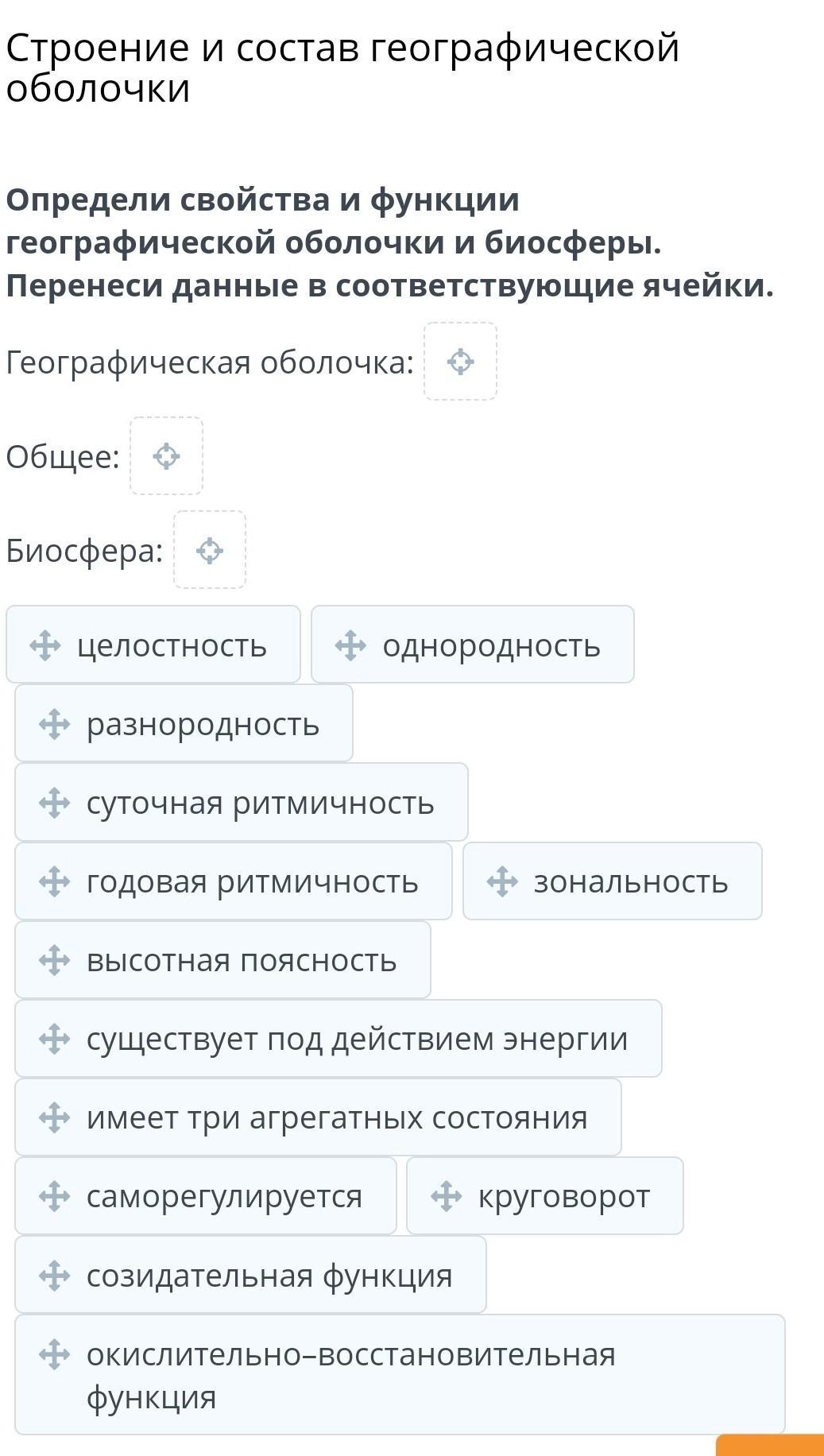Viewport: 824px width, 1456px height.
Task: Select the годовая ритмичность item
Action: [x=234, y=881]
